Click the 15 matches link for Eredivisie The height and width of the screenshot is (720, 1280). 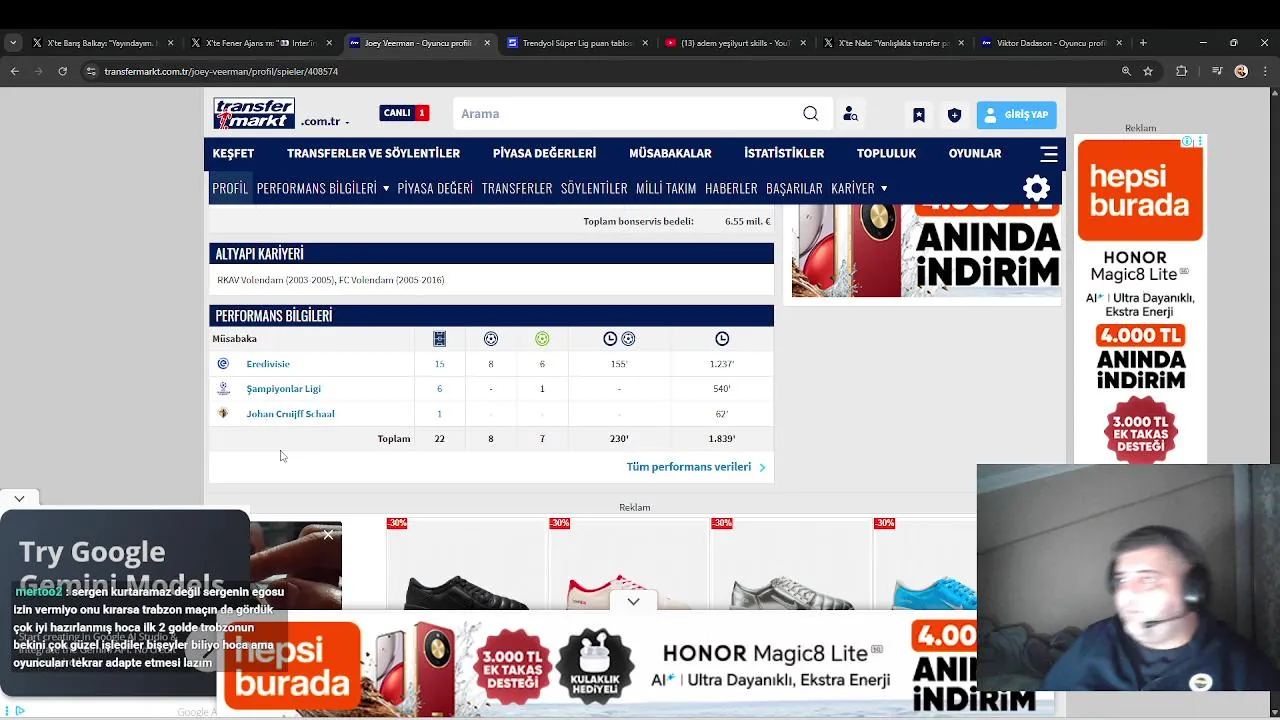(439, 364)
